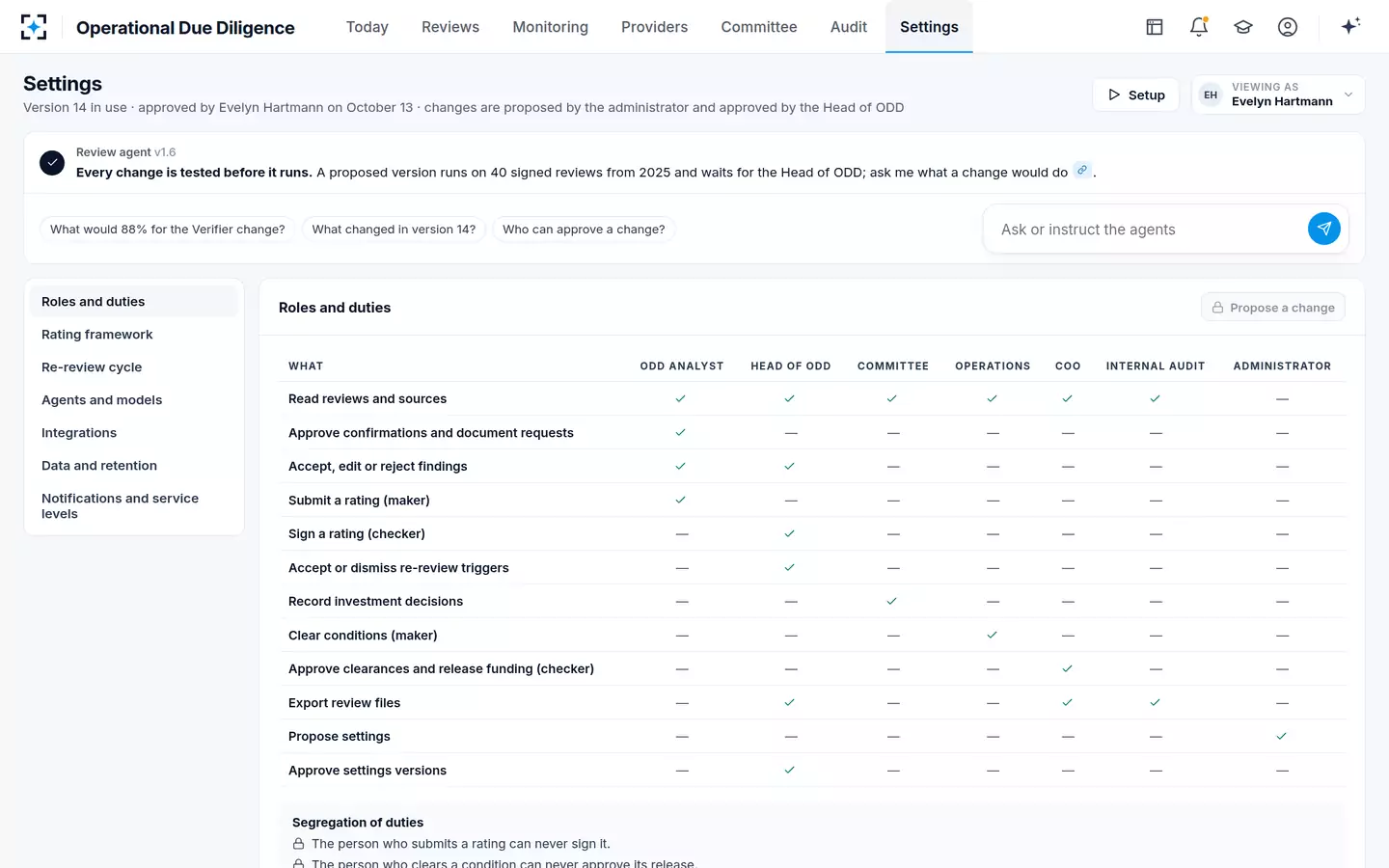The image size is (1389, 868).
Task: Choose 'What changed in version 14?' suggestion
Action: tap(394, 230)
